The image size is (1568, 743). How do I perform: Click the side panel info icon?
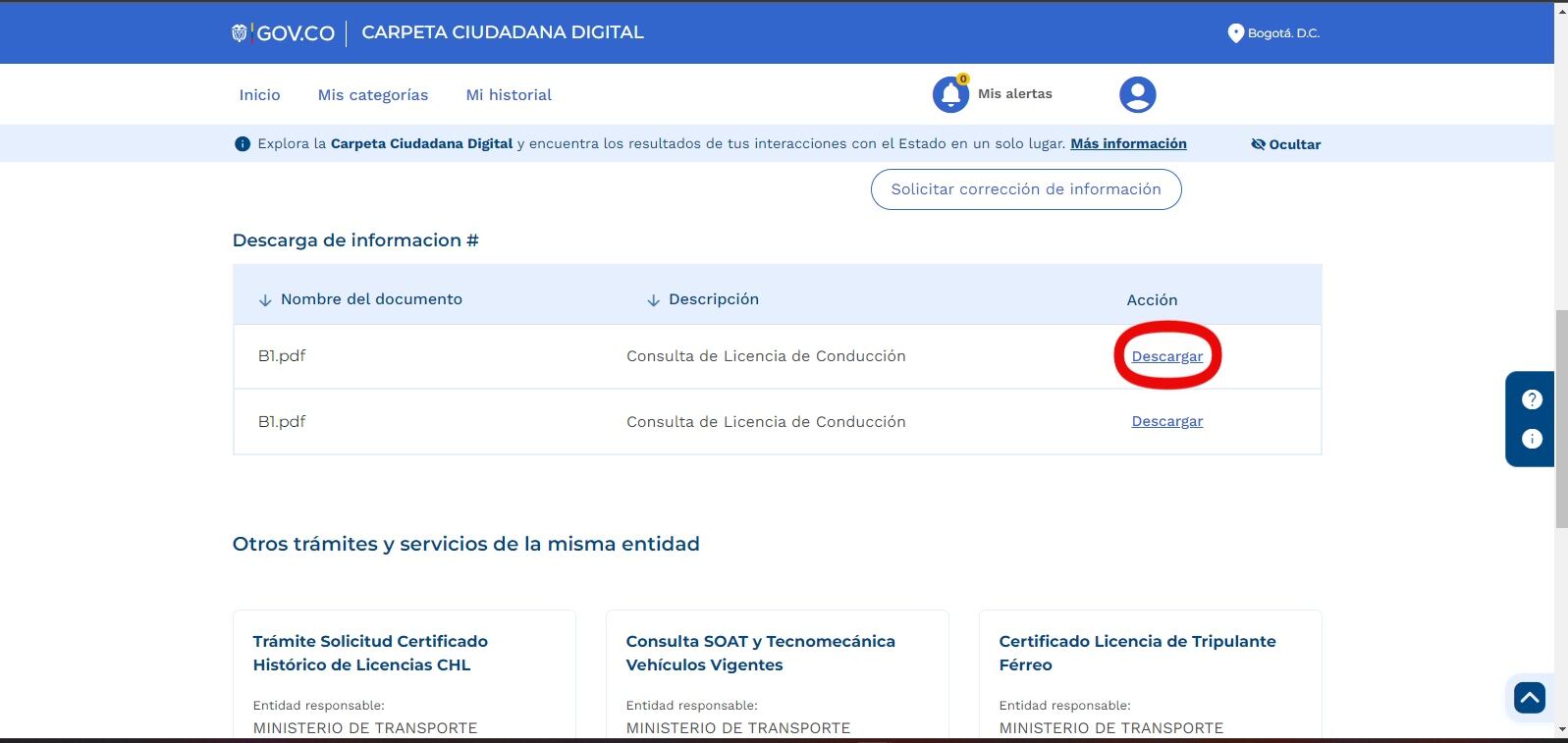[x=1532, y=439]
